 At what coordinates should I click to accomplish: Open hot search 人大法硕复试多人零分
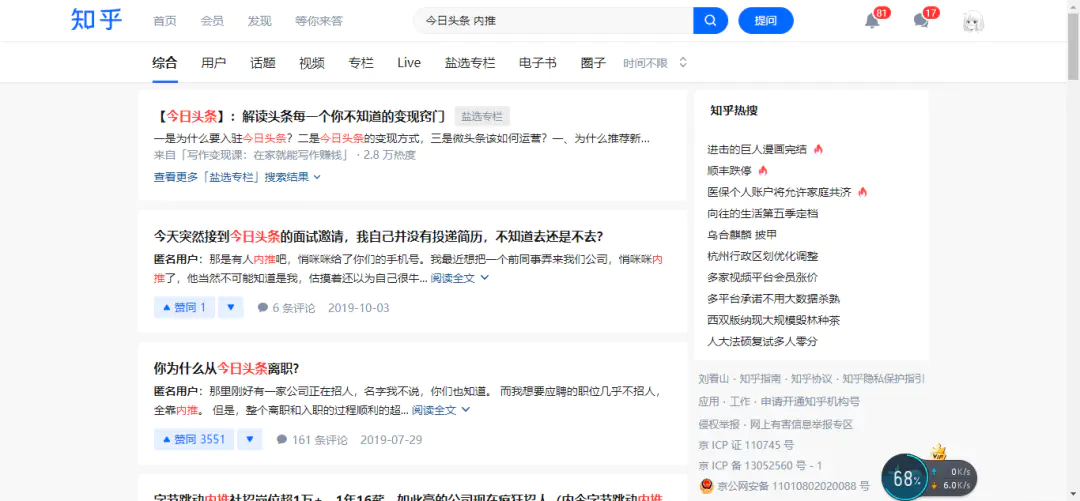[762, 341]
